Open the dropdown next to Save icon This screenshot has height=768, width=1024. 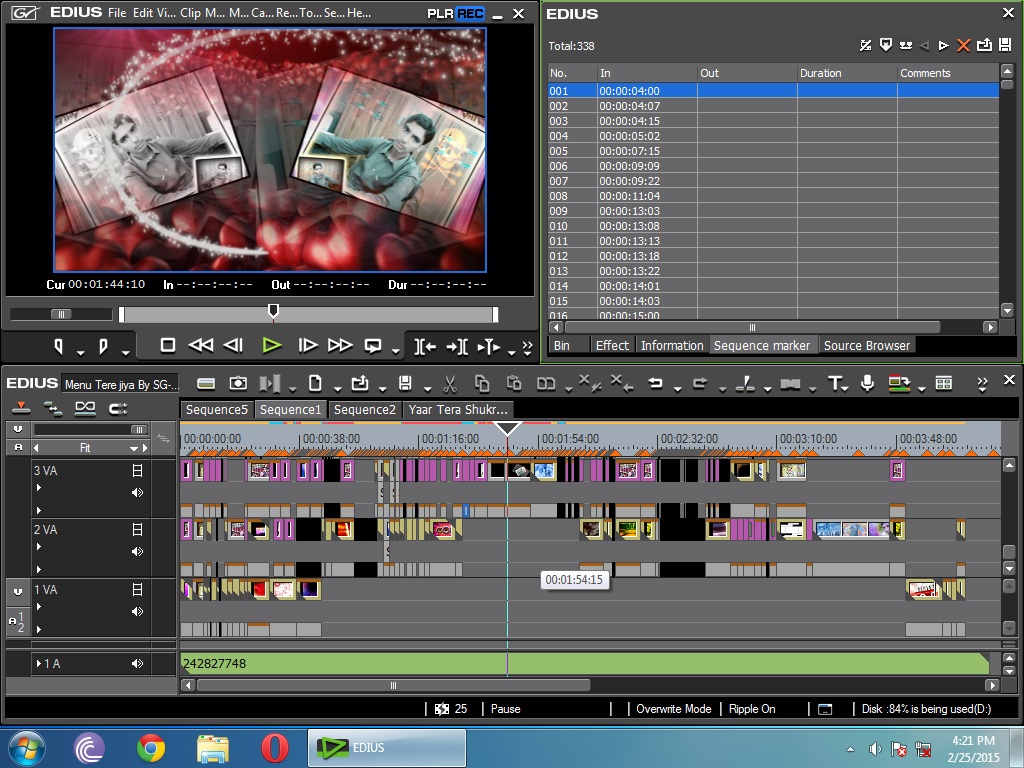(427, 389)
